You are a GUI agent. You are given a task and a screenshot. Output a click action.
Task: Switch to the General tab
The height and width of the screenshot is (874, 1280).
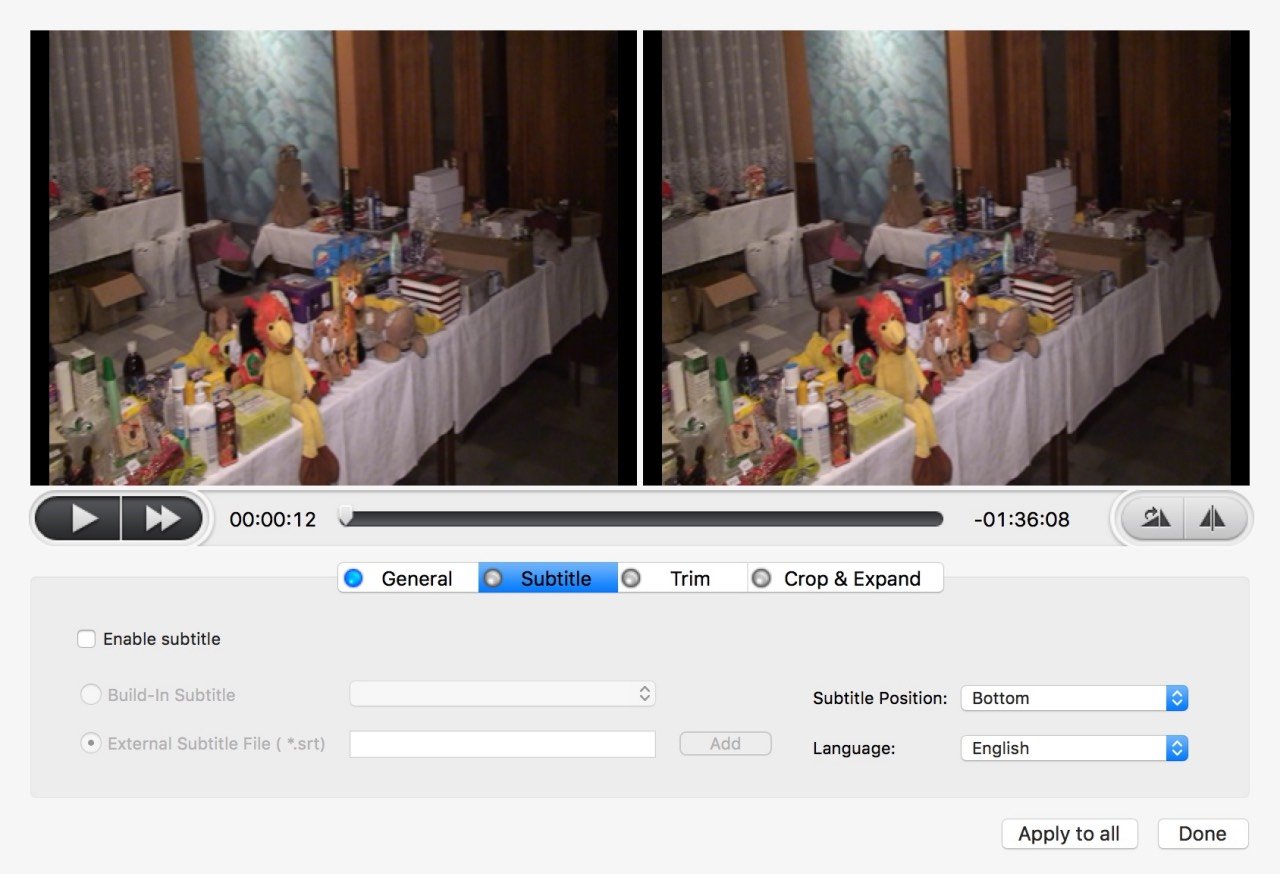click(409, 578)
